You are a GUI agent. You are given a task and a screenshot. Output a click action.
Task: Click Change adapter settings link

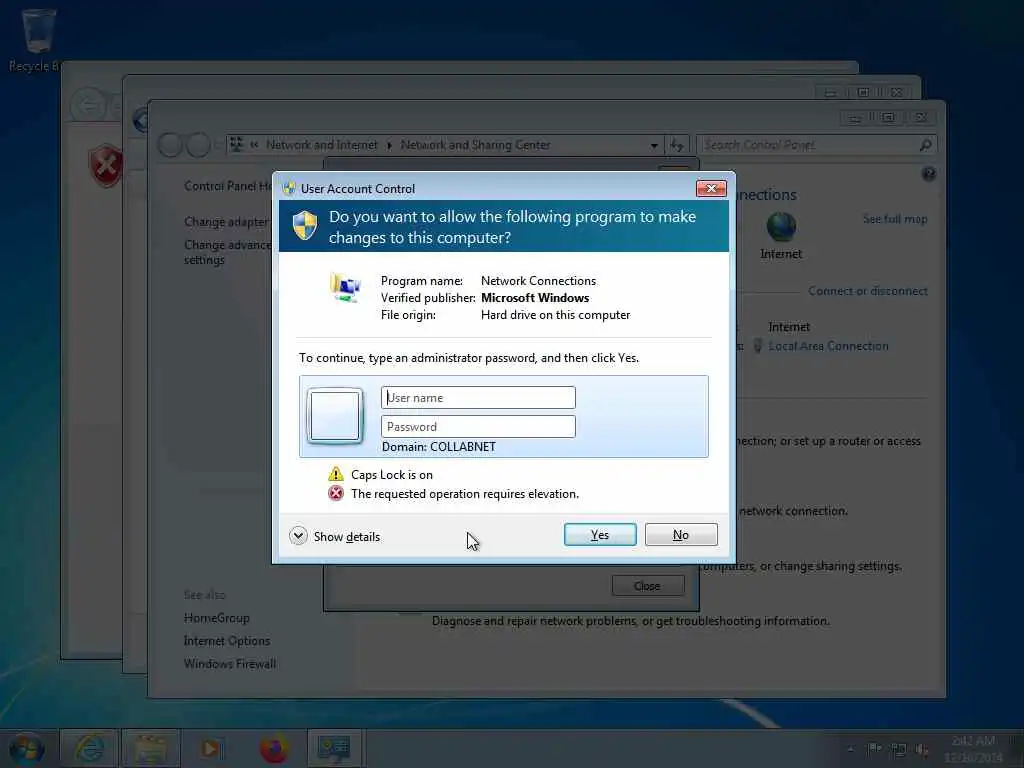click(227, 222)
